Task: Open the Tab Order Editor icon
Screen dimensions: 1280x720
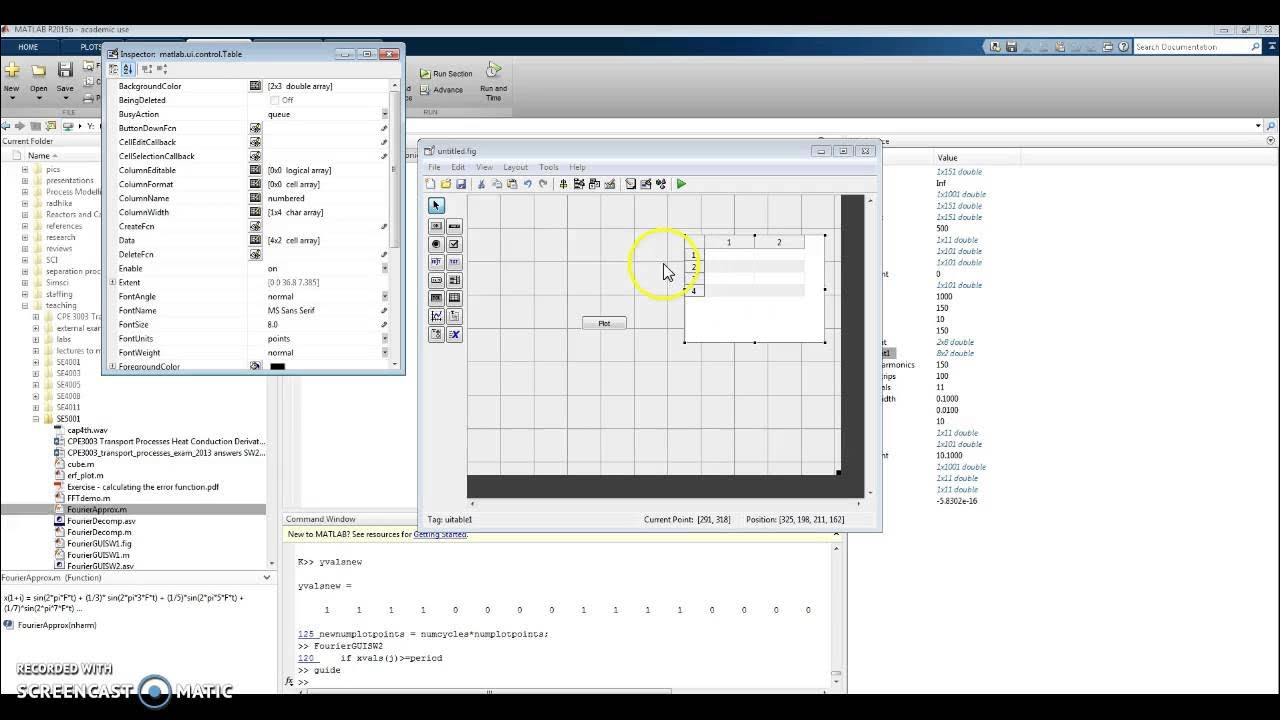Action: [x=594, y=184]
